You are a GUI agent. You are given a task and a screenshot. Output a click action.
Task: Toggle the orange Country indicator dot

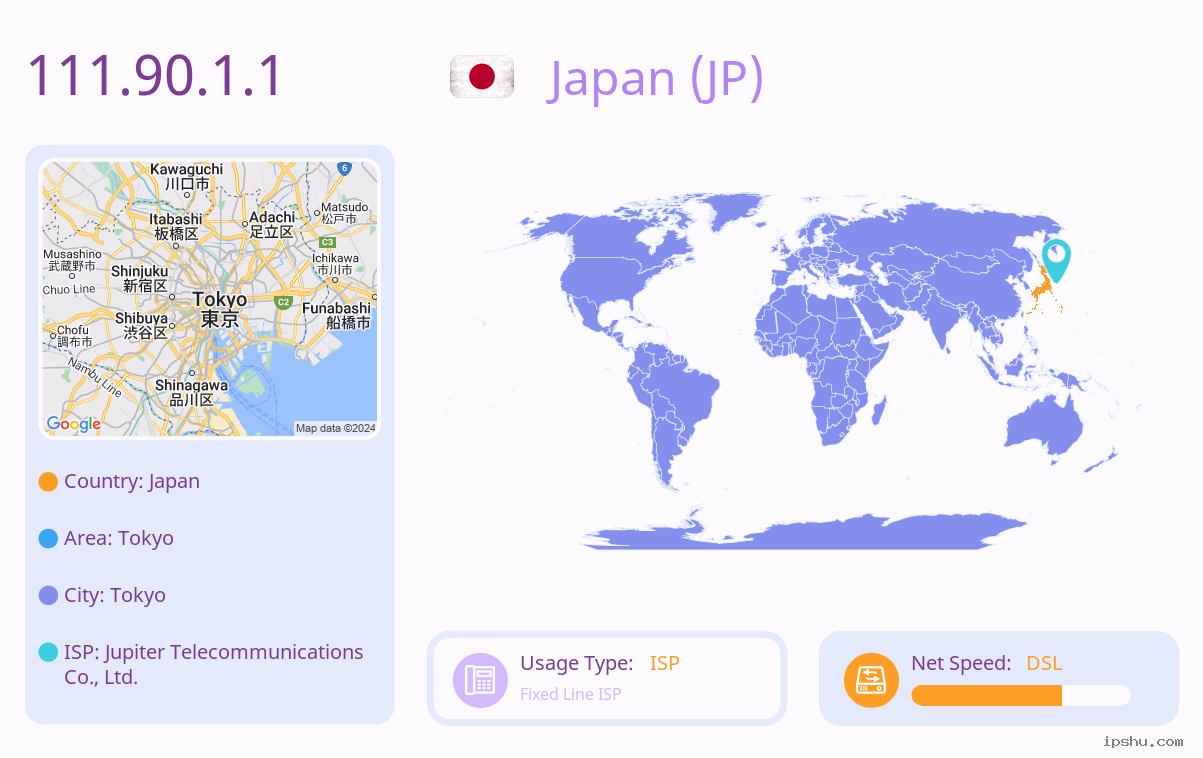[46, 481]
